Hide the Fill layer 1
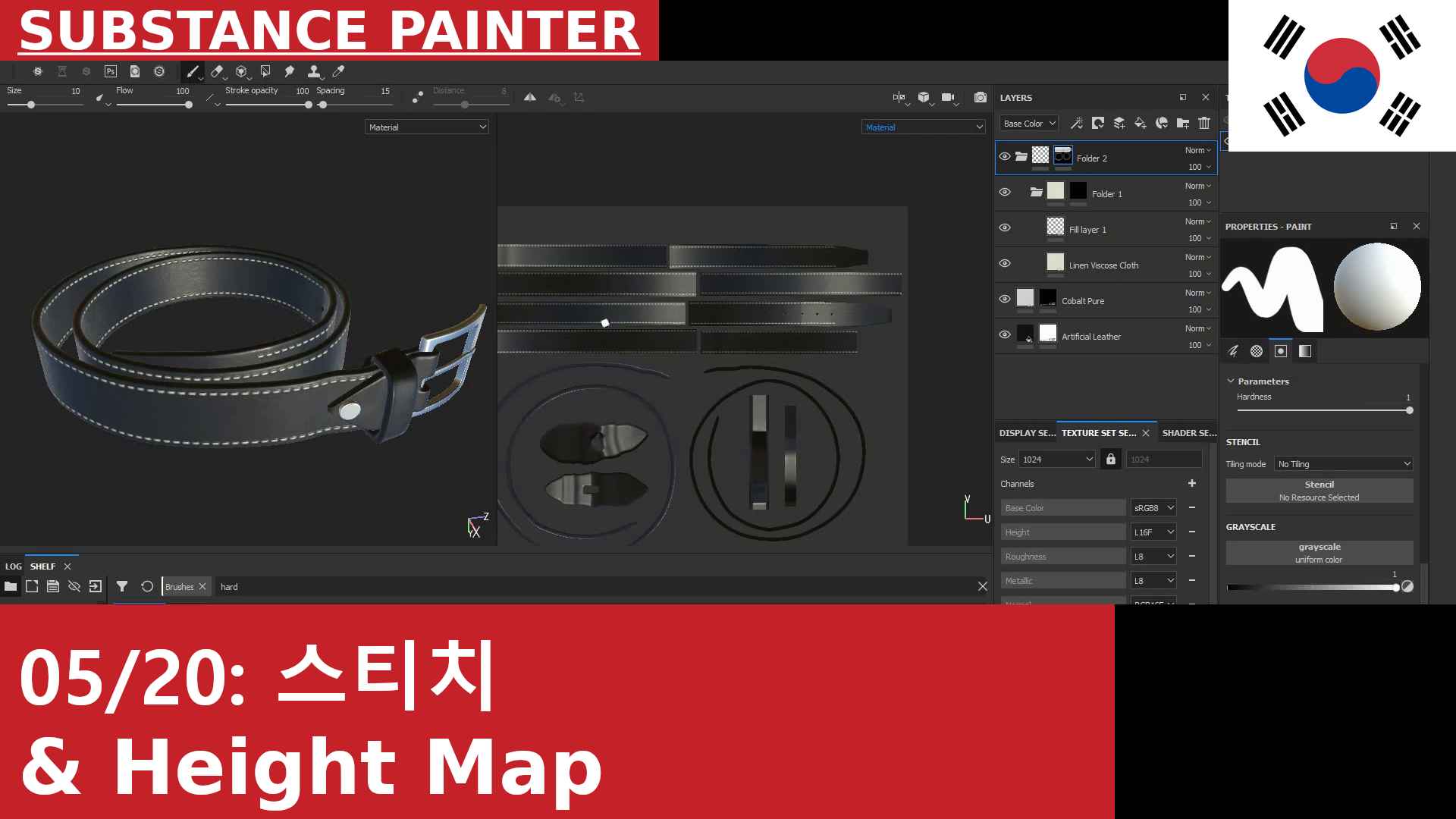 [1005, 228]
